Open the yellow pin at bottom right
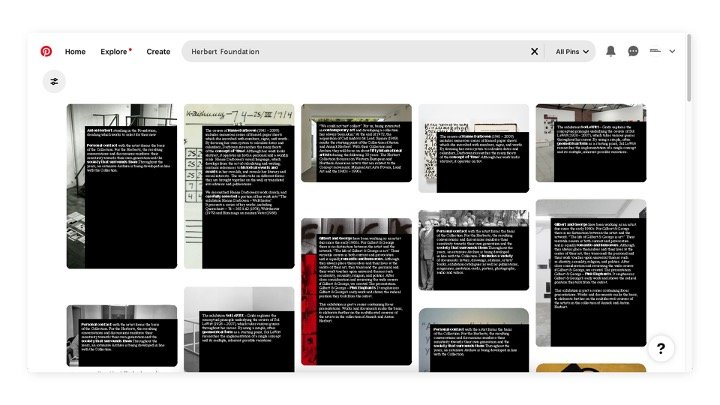Image resolution: width=720 pixels, height=405 pixels. pyautogui.click(x=591, y=368)
